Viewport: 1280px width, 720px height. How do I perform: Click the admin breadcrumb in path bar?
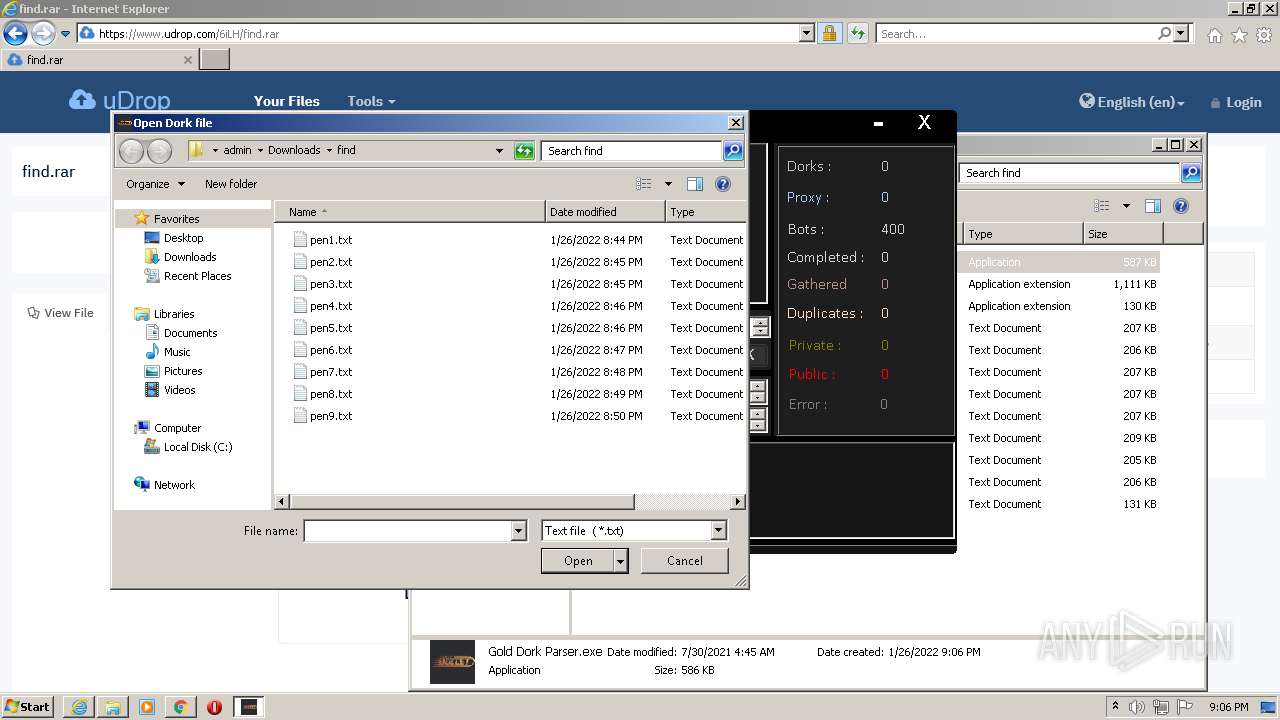[x=237, y=150]
